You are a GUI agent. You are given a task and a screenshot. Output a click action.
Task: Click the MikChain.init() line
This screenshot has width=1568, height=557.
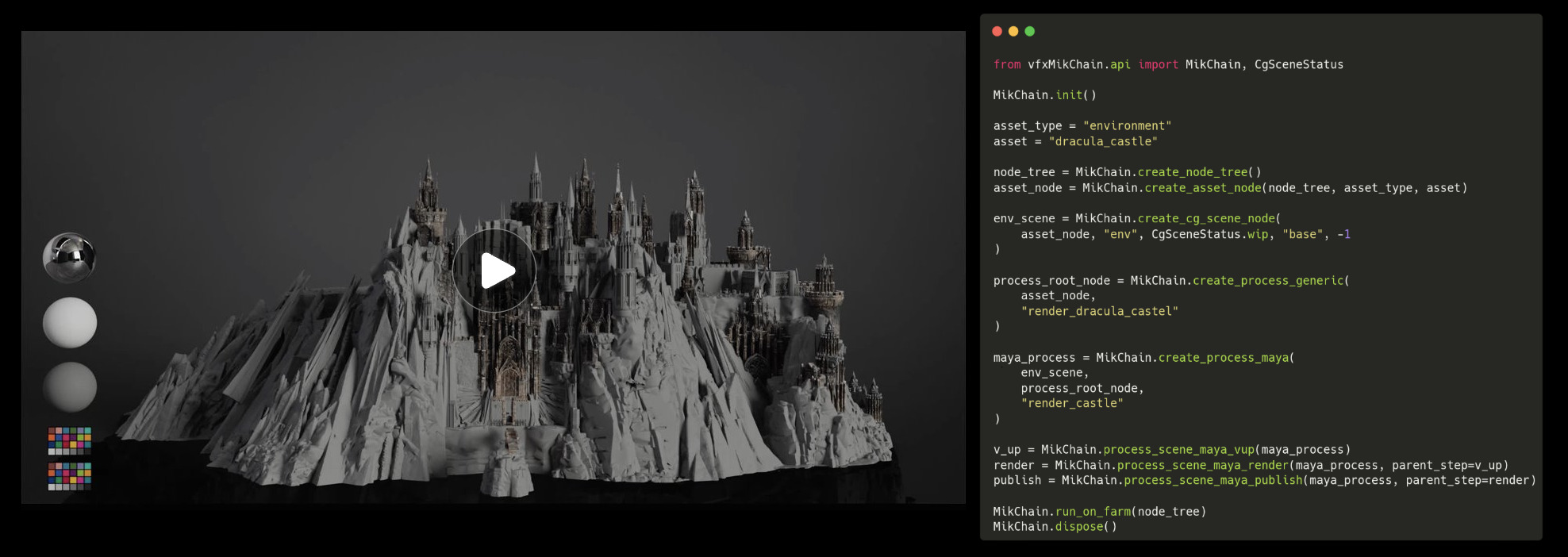tap(1044, 95)
